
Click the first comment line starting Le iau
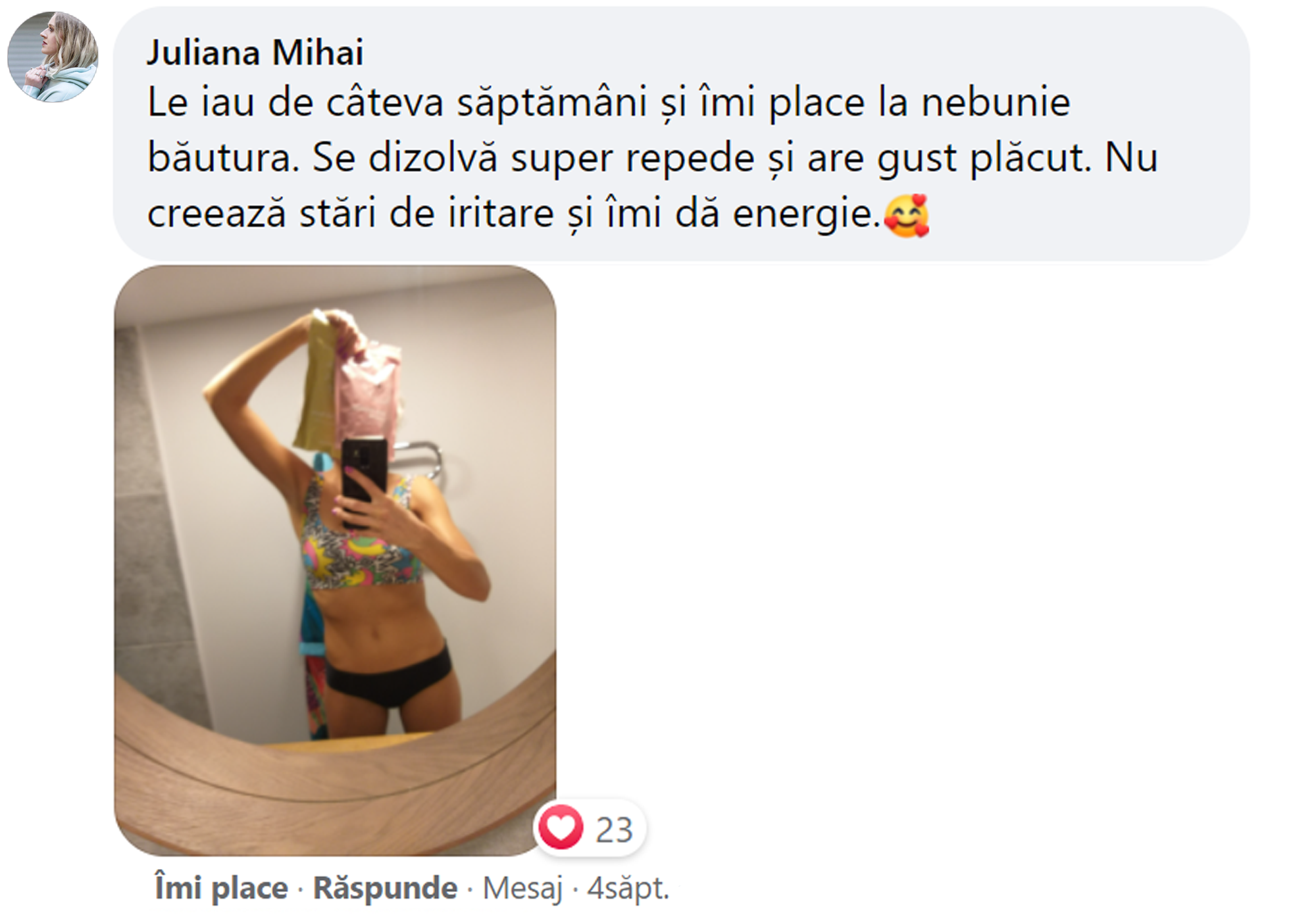tap(609, 103)
